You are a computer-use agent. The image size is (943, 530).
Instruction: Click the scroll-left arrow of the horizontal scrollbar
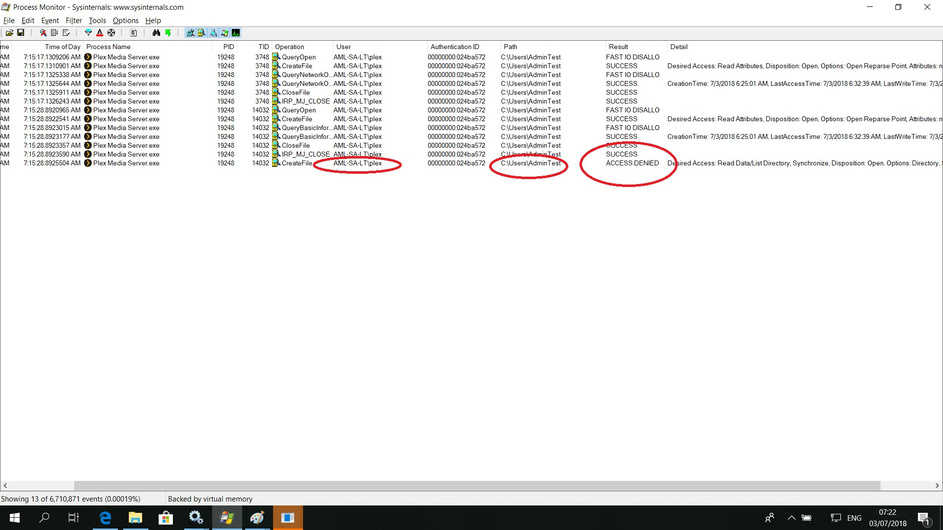click(5, 485)
